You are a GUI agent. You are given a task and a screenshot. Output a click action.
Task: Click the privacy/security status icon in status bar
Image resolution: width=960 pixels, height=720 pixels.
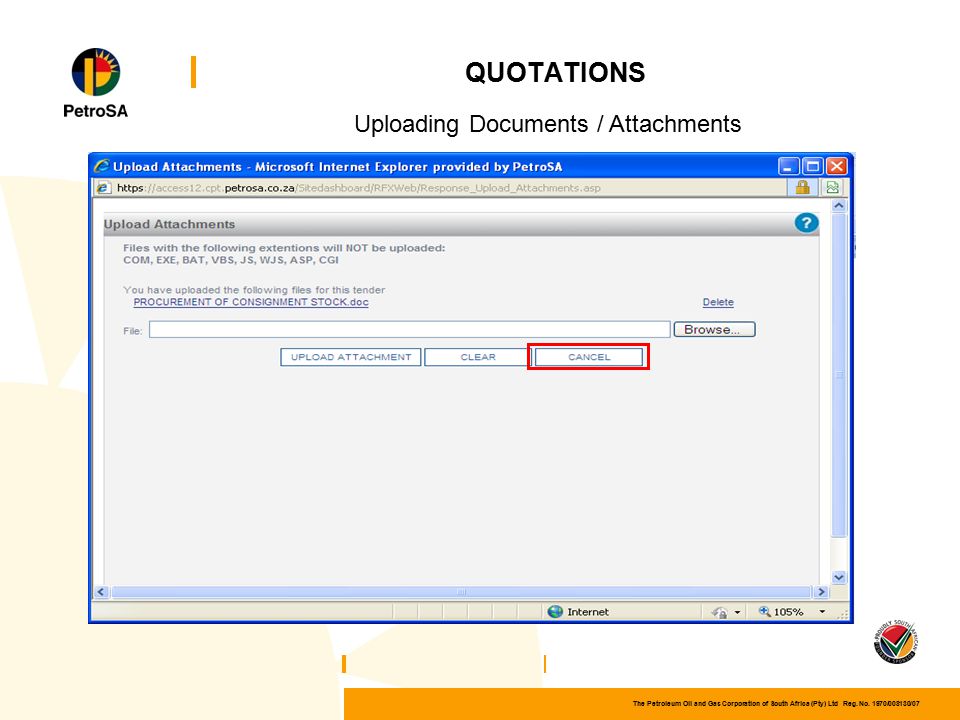pos(719,612)
